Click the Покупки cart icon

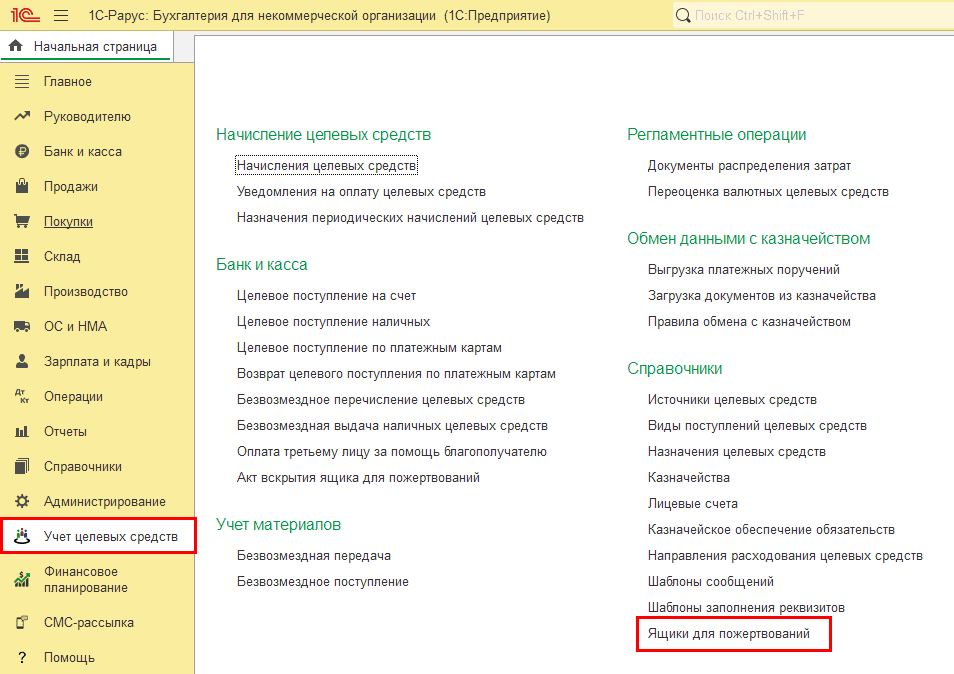22,221
